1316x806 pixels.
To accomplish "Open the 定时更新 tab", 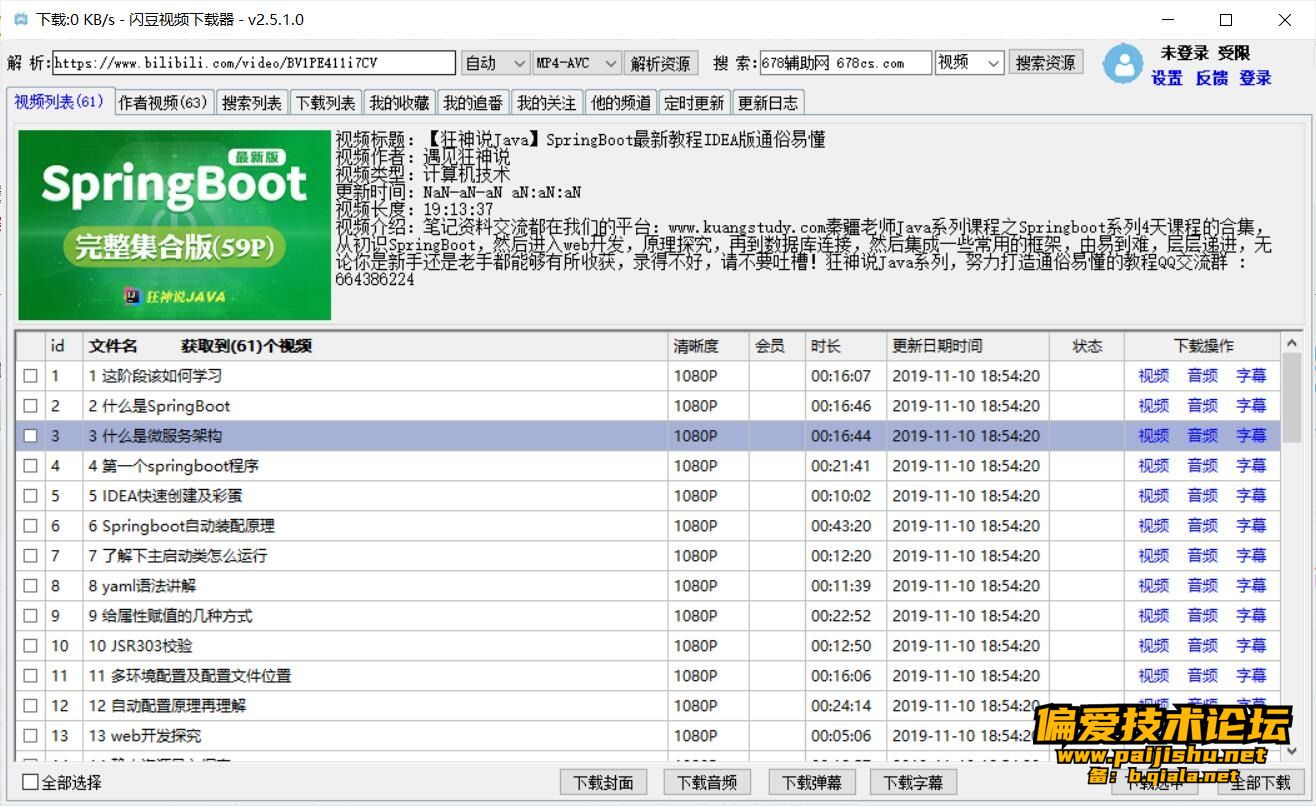I will pos(694,103).
